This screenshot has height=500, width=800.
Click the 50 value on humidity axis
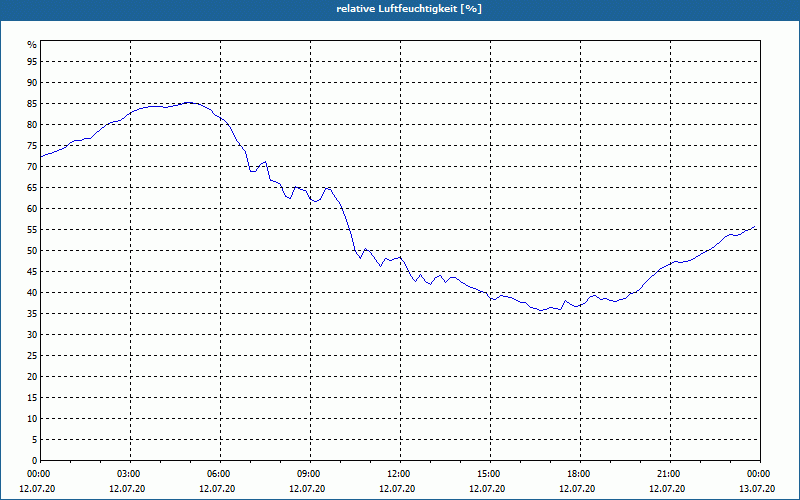coord(32,251)
